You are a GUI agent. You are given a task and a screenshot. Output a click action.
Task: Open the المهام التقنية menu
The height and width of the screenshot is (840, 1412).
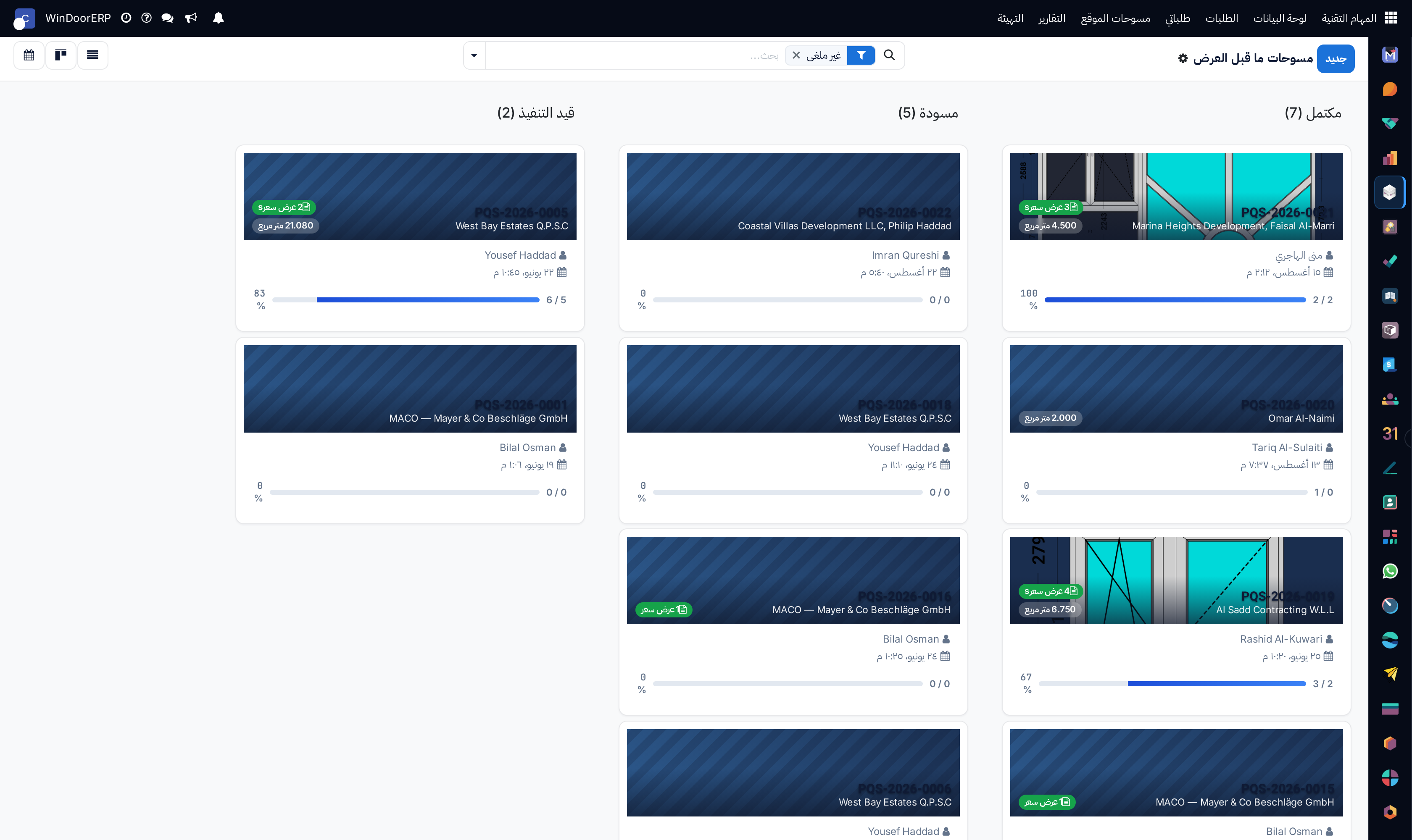click(x=1349, y=18)
